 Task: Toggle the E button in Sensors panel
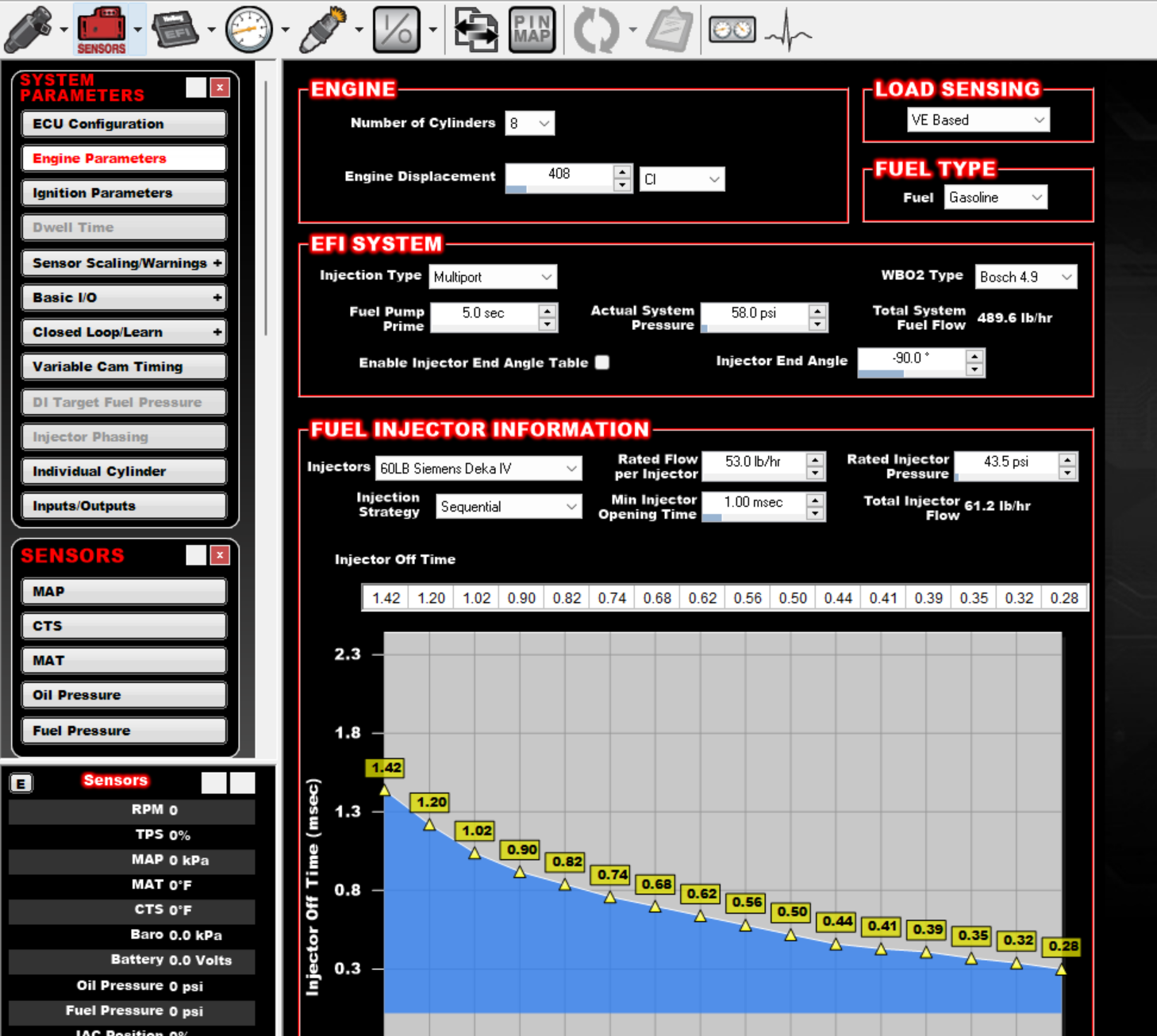click(21, 784)
